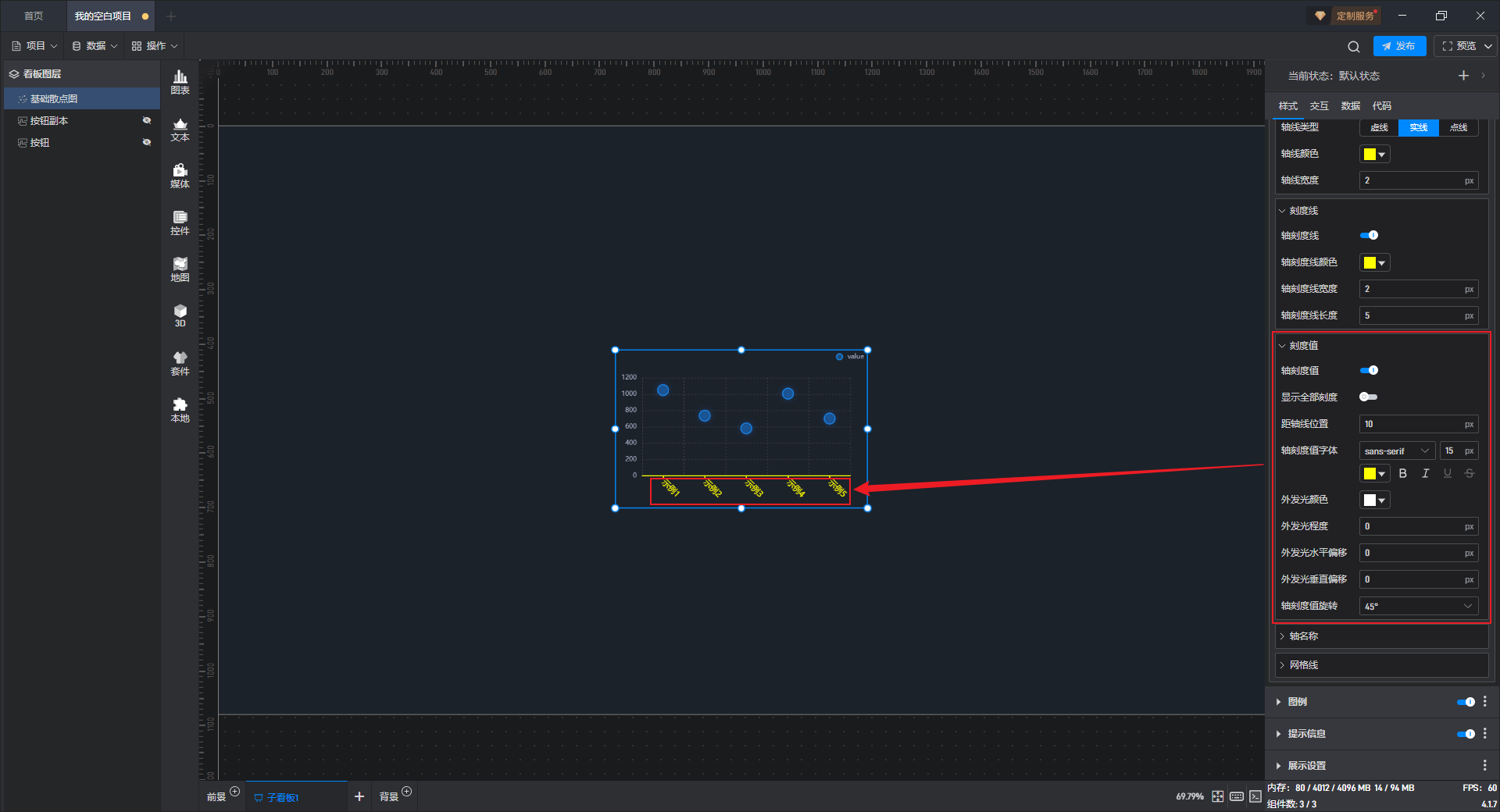Open the 地图 map components panel
The image size is (1500, 812).
(x=180, y=270)
